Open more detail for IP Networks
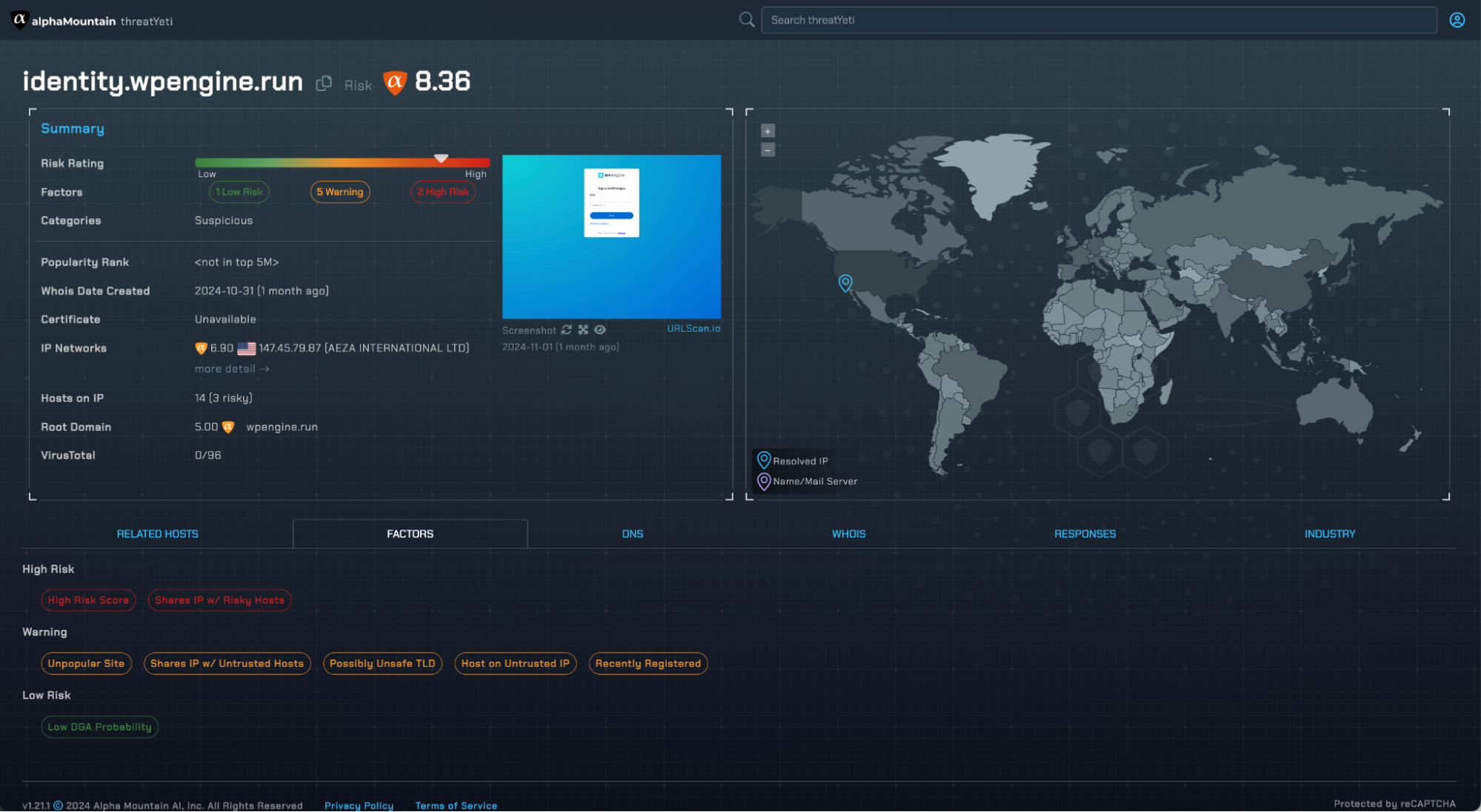The width and height of the screenshot is (1481, 812). 232,369
